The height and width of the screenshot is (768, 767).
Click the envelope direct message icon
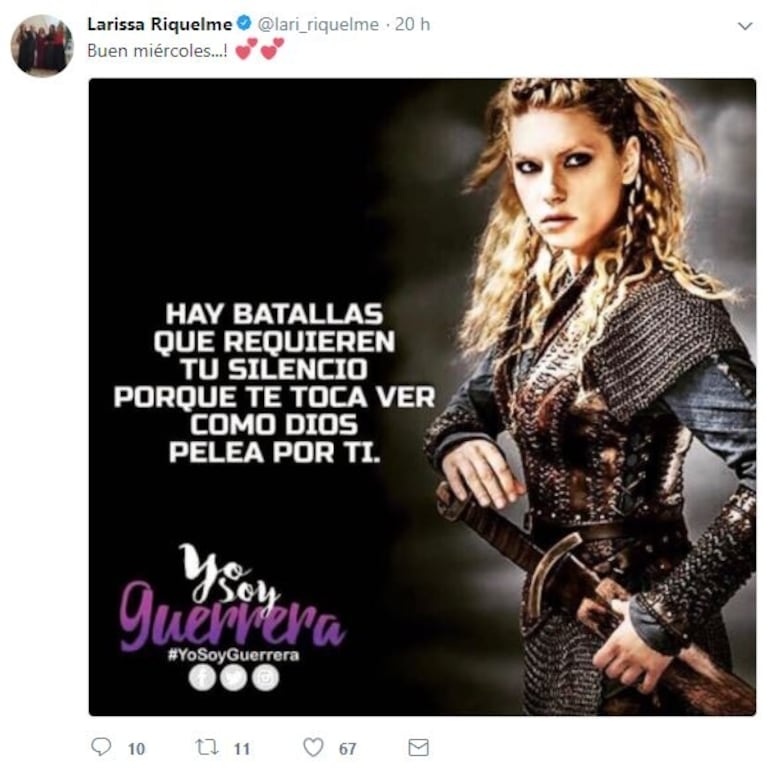(418, 748)
